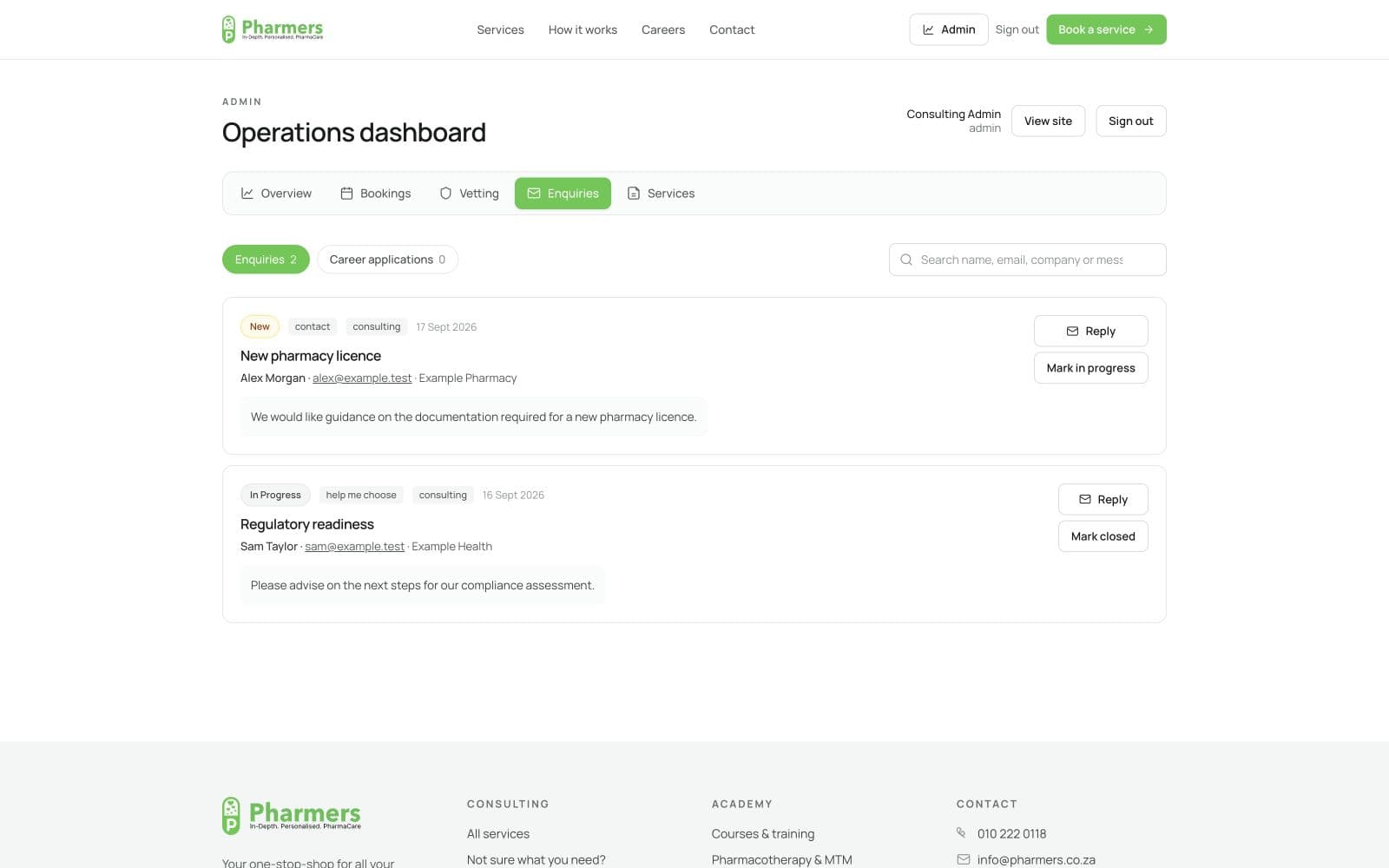
Task: Click the phone icon next to 010 222 0118
Action: click(x=962, y=833)
